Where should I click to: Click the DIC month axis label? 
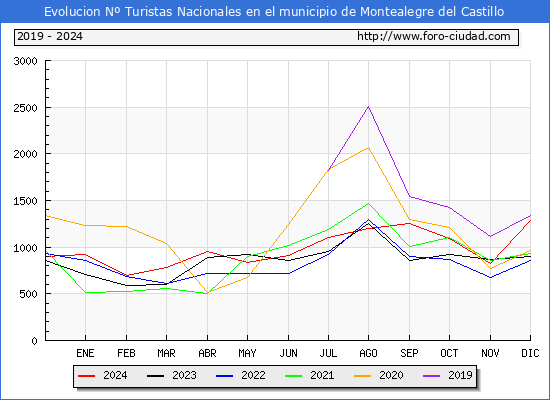[x=530, y=353]
